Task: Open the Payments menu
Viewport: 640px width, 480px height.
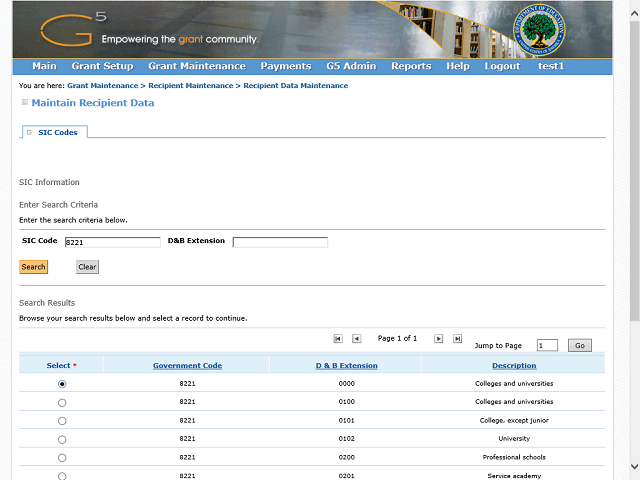Action: (285, 67)
